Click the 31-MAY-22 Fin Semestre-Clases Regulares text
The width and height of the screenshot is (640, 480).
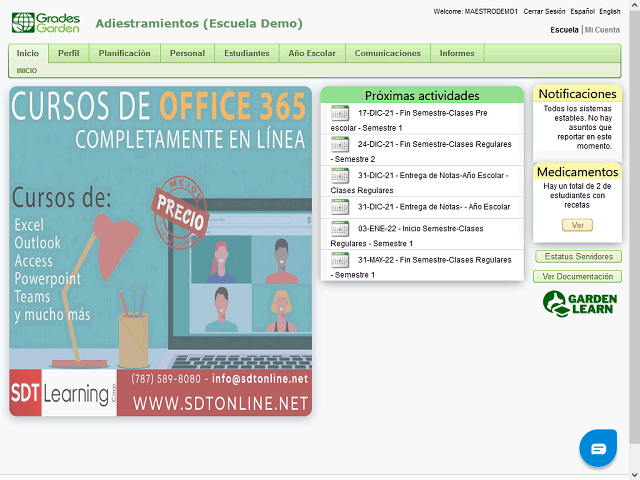pyautogui.click(x=421, y=267)
